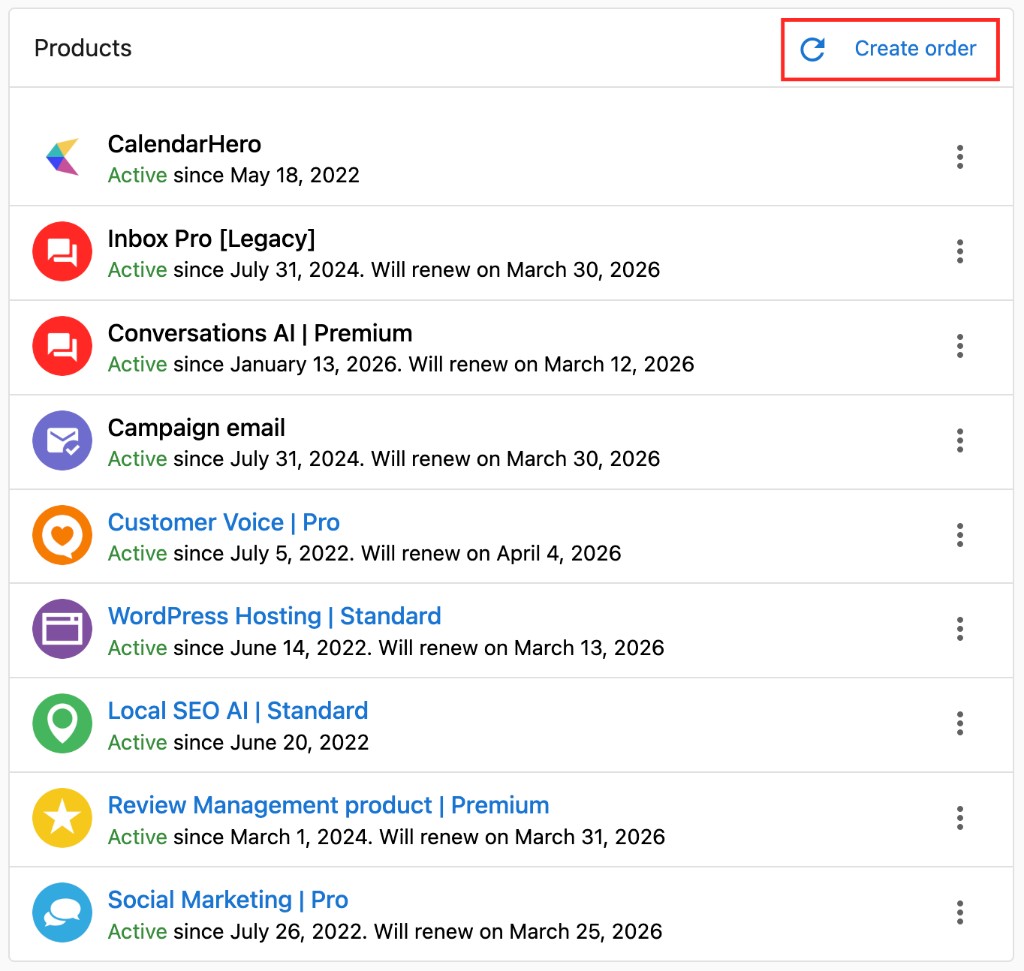Click the Create order link
Viewport: 1024px width, 971px height.
coord(915,48)
